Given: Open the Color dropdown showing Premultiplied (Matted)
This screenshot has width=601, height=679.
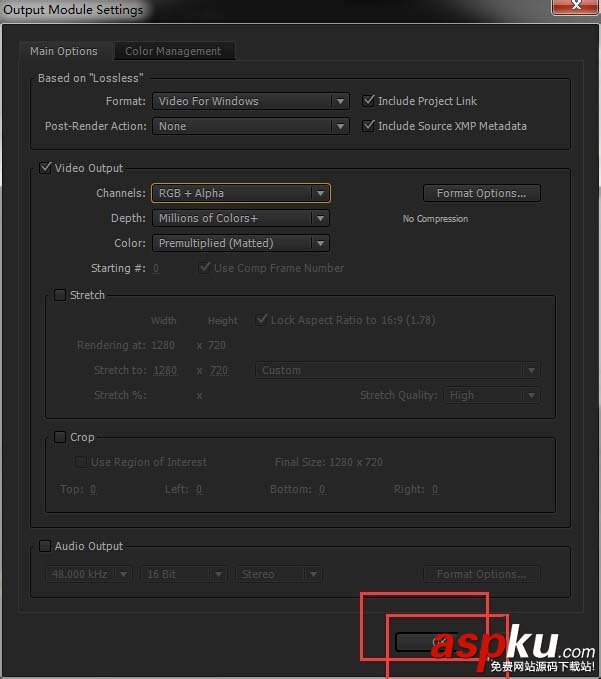Looking at the screenshot, I should (241, 243).
